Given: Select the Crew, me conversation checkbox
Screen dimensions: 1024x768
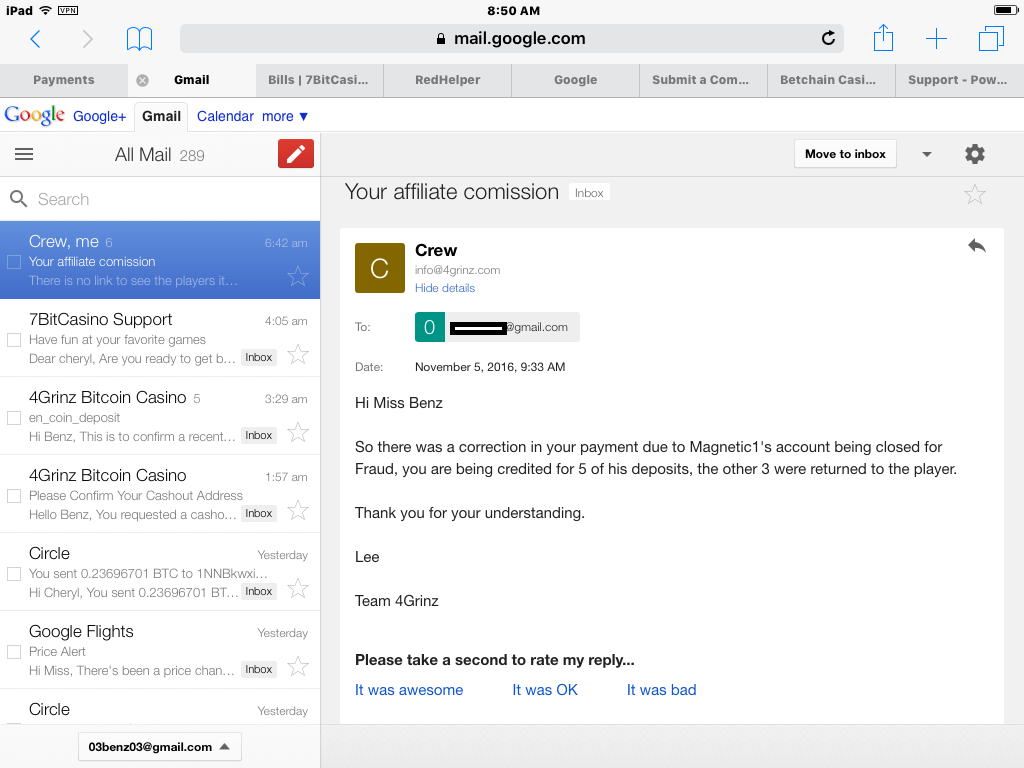Looking at the screenshot, I should point(14,262).
